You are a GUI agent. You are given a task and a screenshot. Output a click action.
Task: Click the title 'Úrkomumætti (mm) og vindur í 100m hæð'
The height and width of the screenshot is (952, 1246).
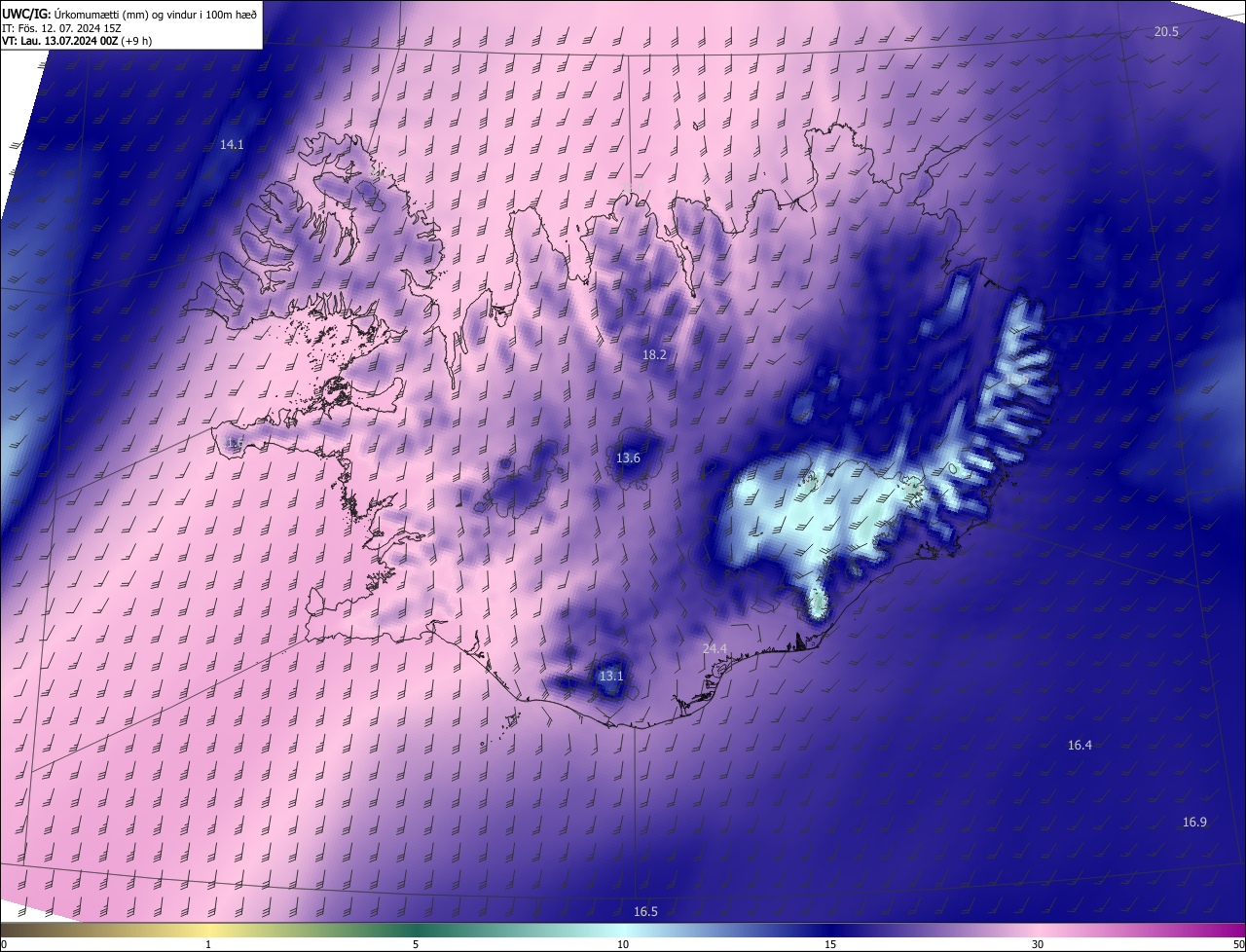click(x=155, y=14)
